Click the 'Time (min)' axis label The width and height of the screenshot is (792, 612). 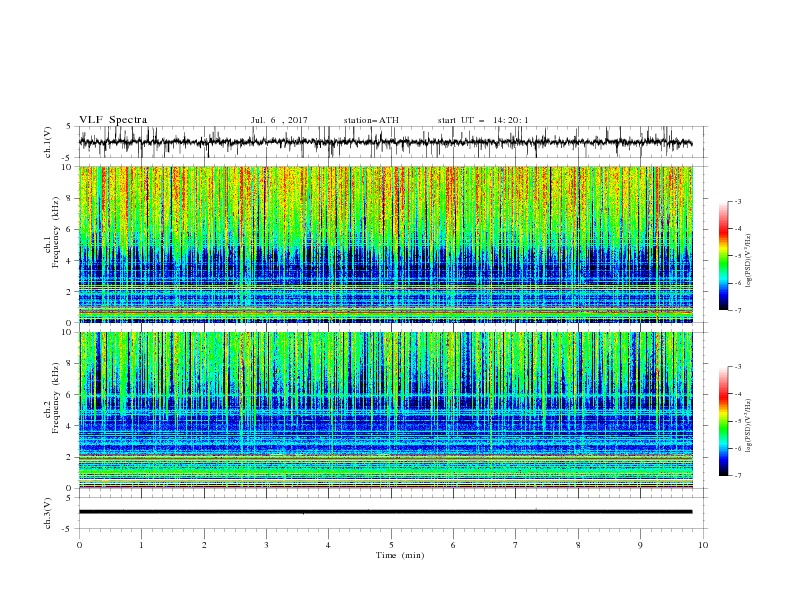coord(400,555)
